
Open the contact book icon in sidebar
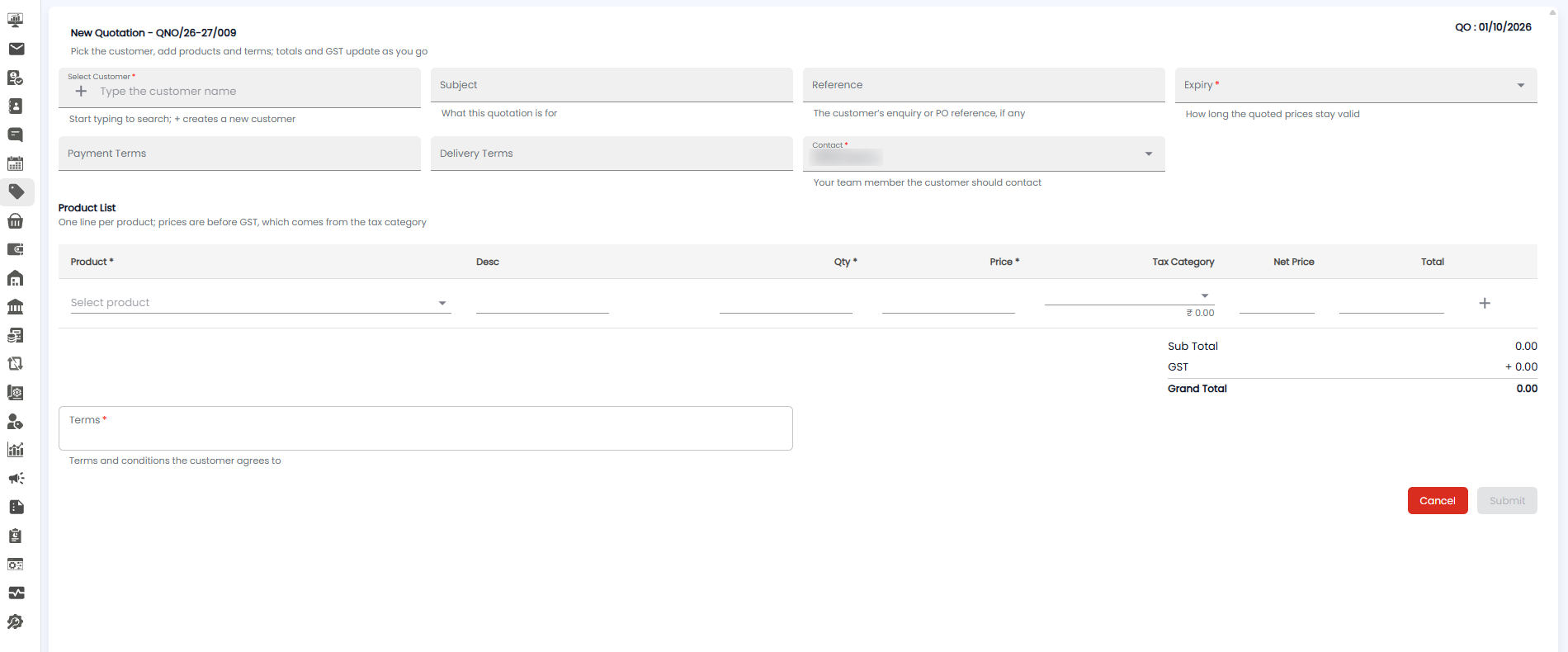click(16, 106)
